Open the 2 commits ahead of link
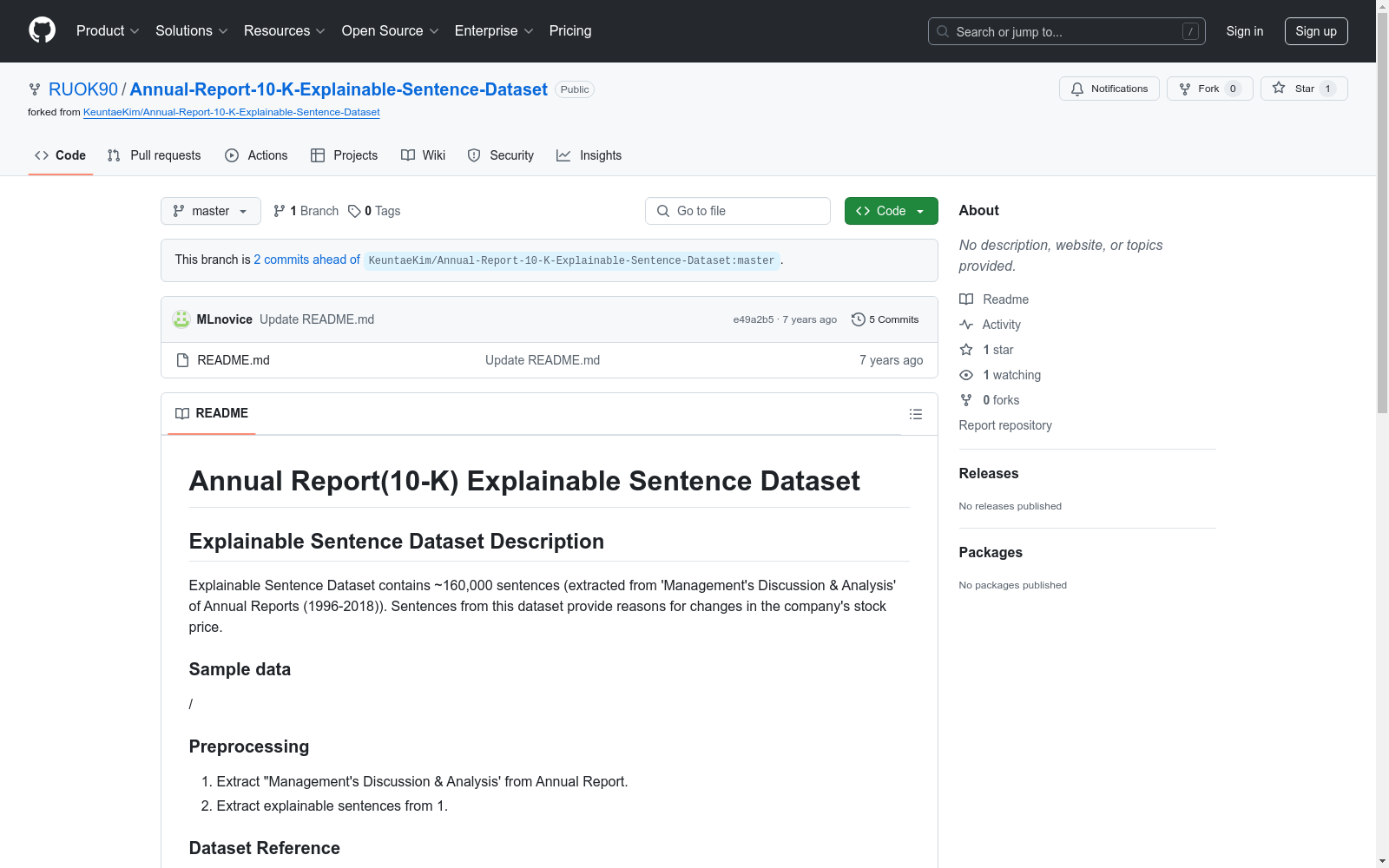The width and height of the screenshot is (1389, 868). [306, 260]
